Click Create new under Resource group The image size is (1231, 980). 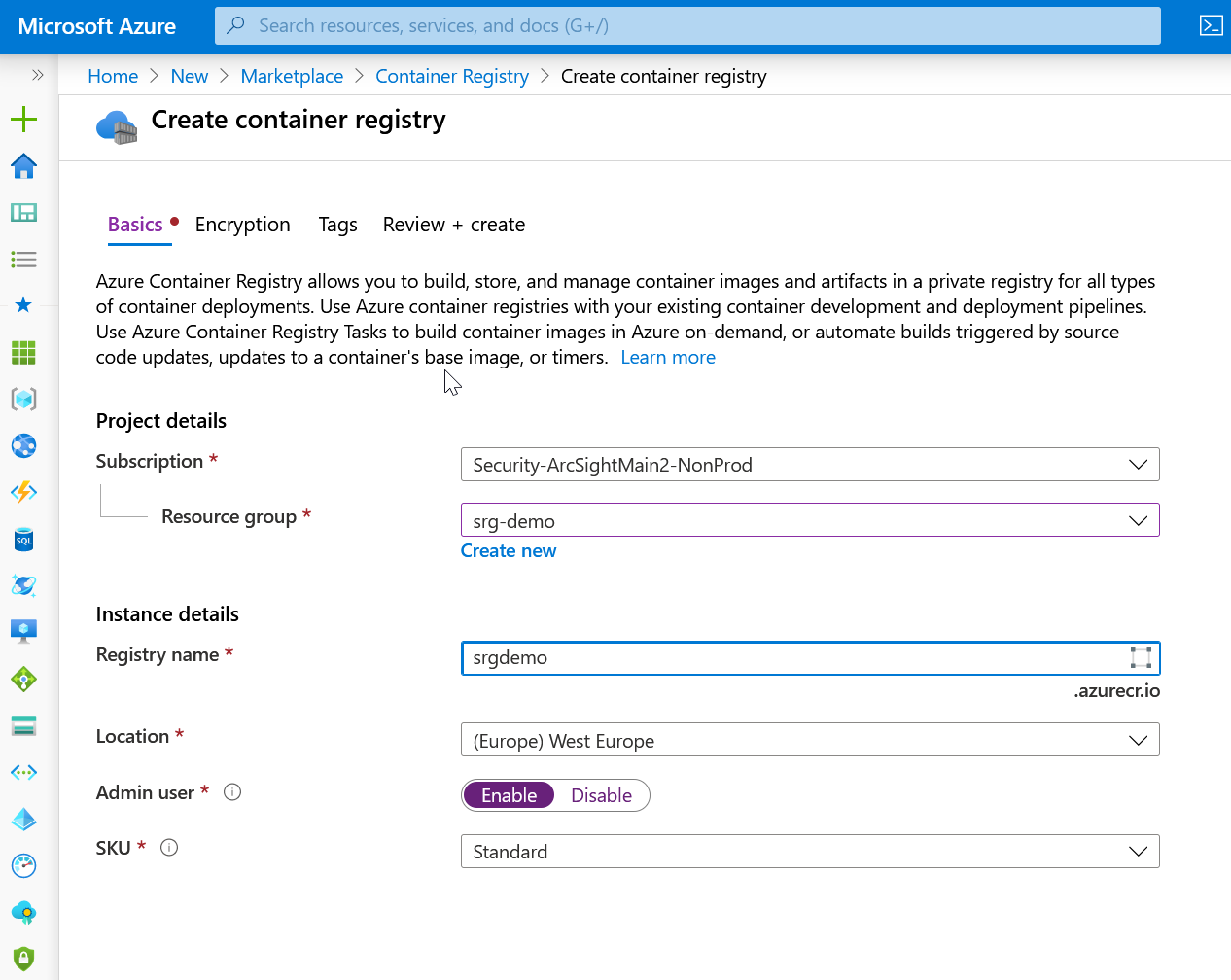tap(508, 550)
